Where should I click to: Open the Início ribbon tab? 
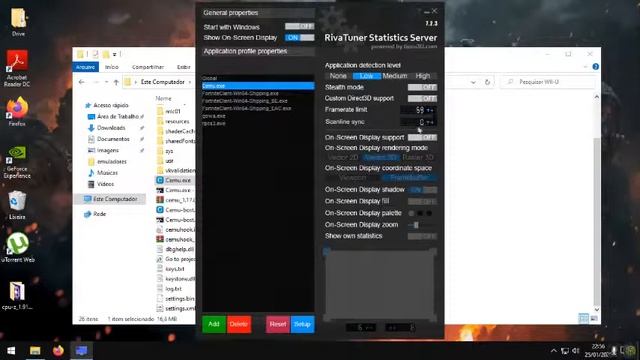(111, 67)
